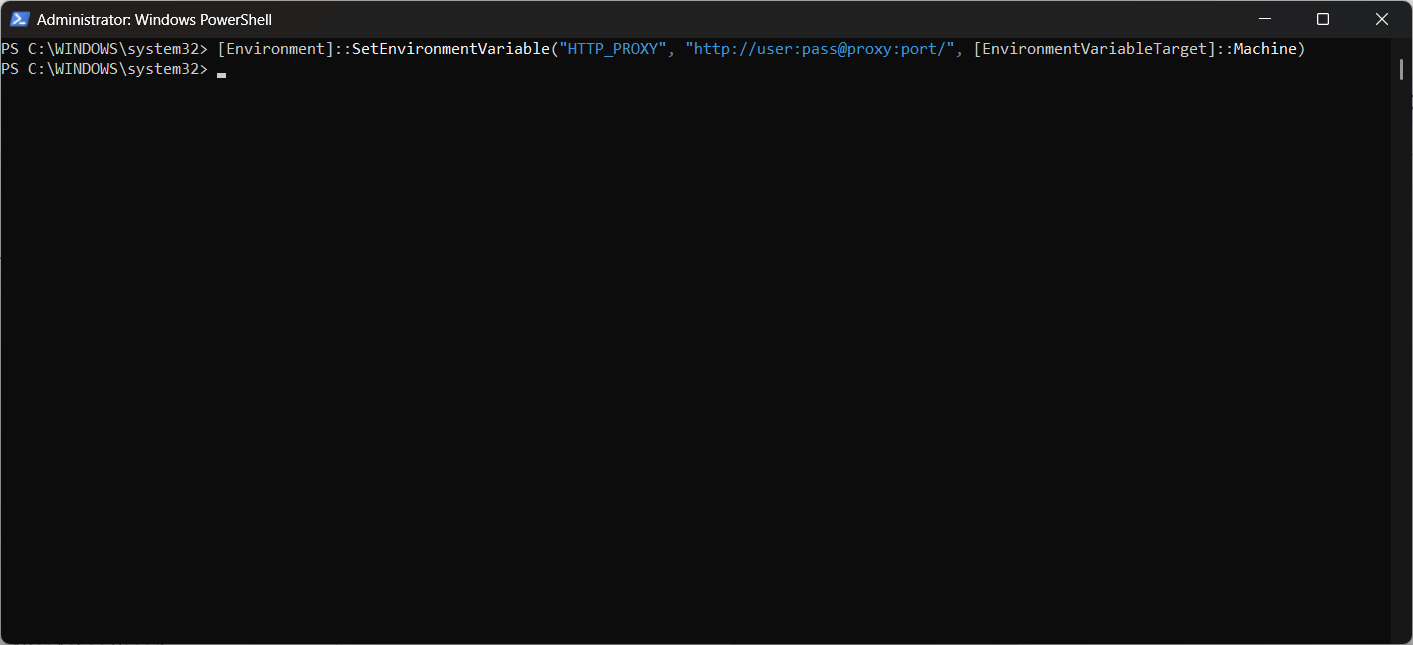Click the scrollbar track below the thumb
This screenshot has width=1413, height=645.
[1401, 350]
